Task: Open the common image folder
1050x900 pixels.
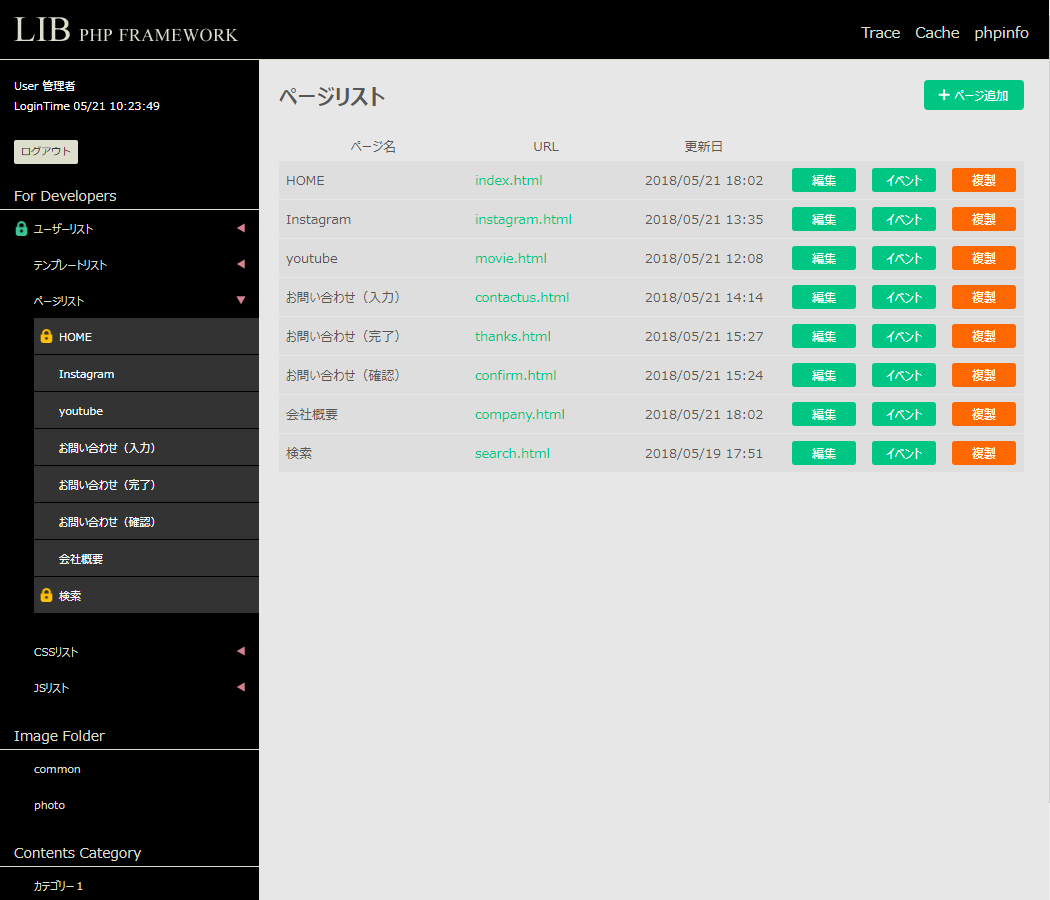Action: click(58, 769)
